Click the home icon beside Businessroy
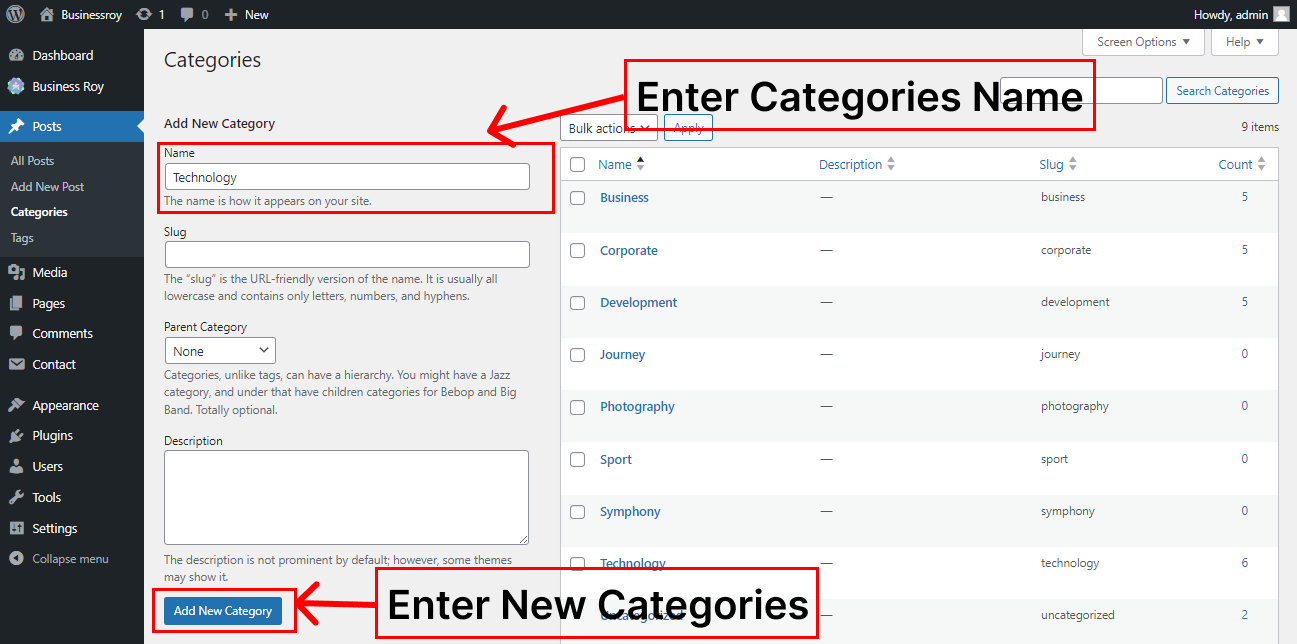1297x644 pixels. pyautogui.click(x=47, y=15)
